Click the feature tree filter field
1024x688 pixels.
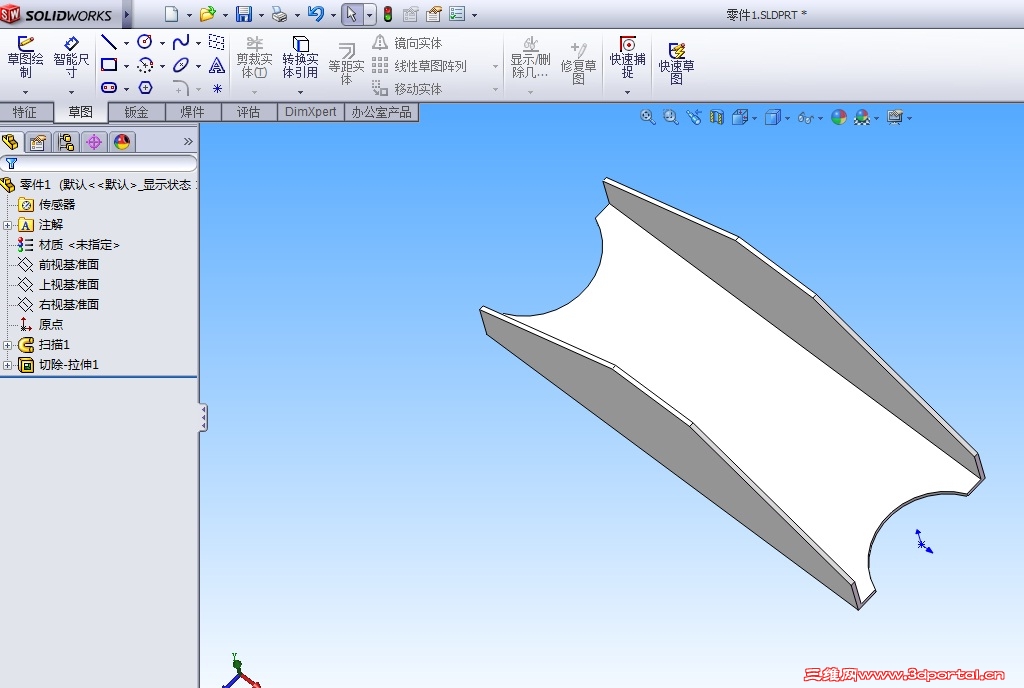point(99,164)
